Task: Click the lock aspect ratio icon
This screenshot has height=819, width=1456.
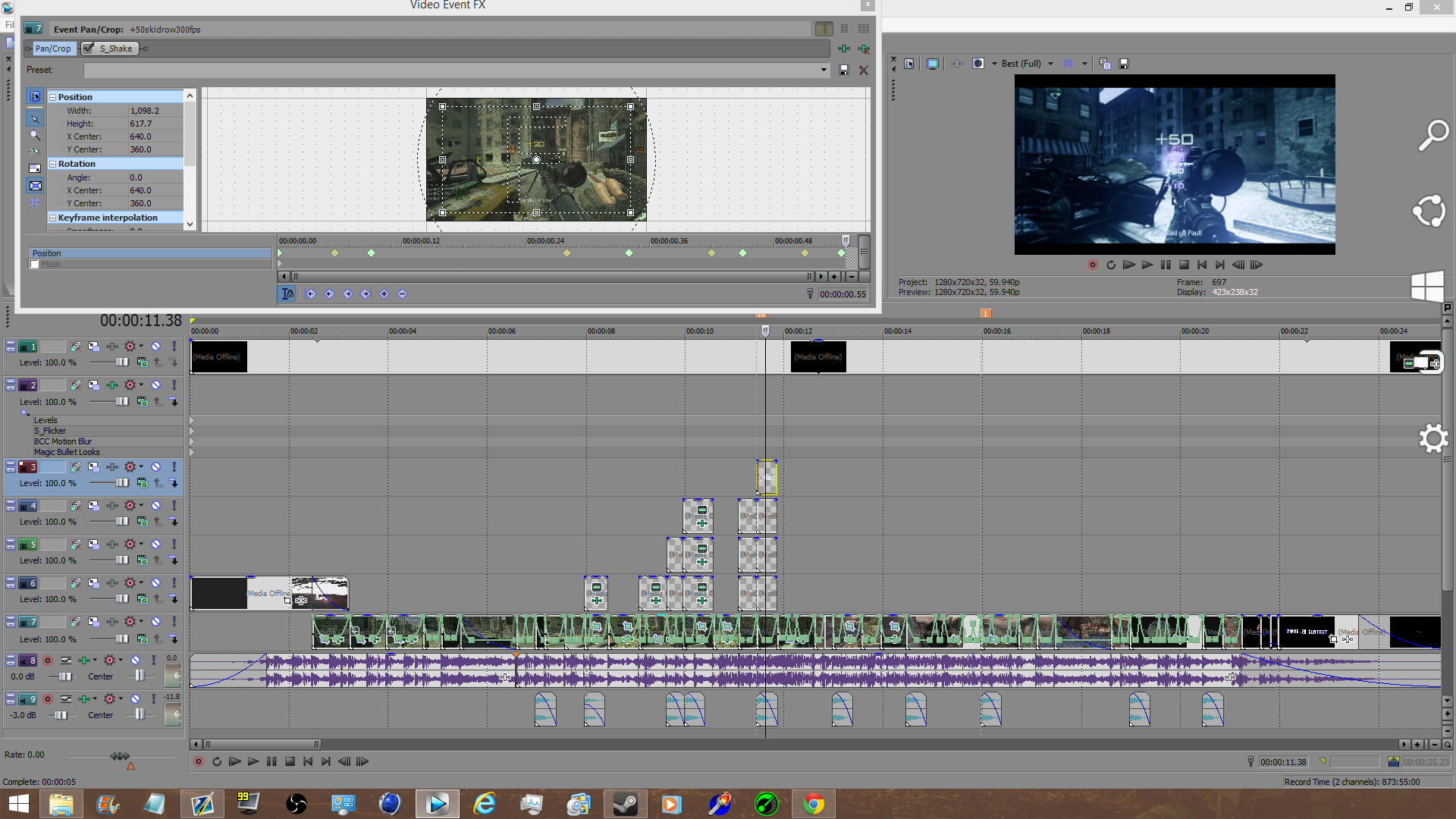Action: point(35,168)
